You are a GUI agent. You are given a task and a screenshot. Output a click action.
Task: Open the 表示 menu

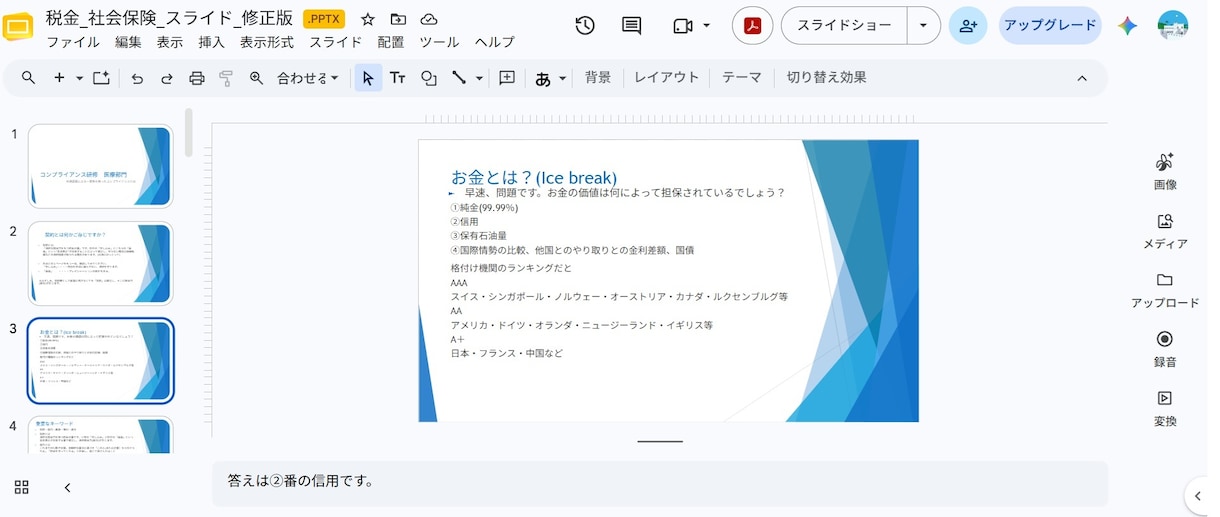click(170, 42)
